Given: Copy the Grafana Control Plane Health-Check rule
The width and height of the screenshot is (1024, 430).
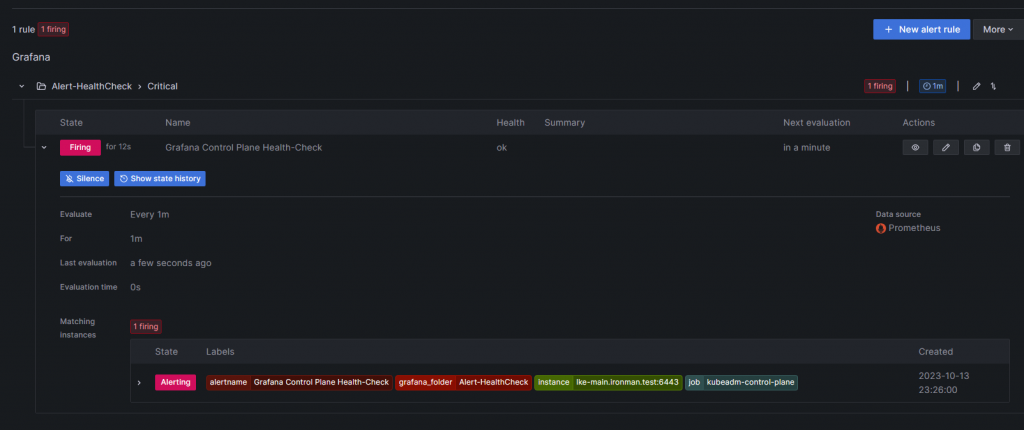Looking at the screenshot, I should pyautogui.click(x=976, y=148).
